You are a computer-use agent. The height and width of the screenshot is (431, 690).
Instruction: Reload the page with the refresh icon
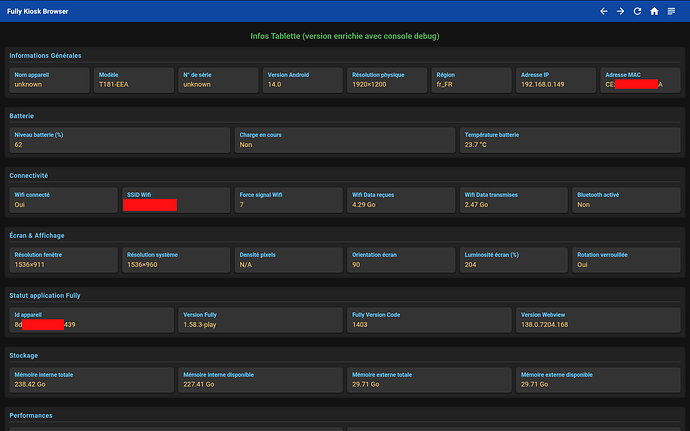[x=637, y=11]
